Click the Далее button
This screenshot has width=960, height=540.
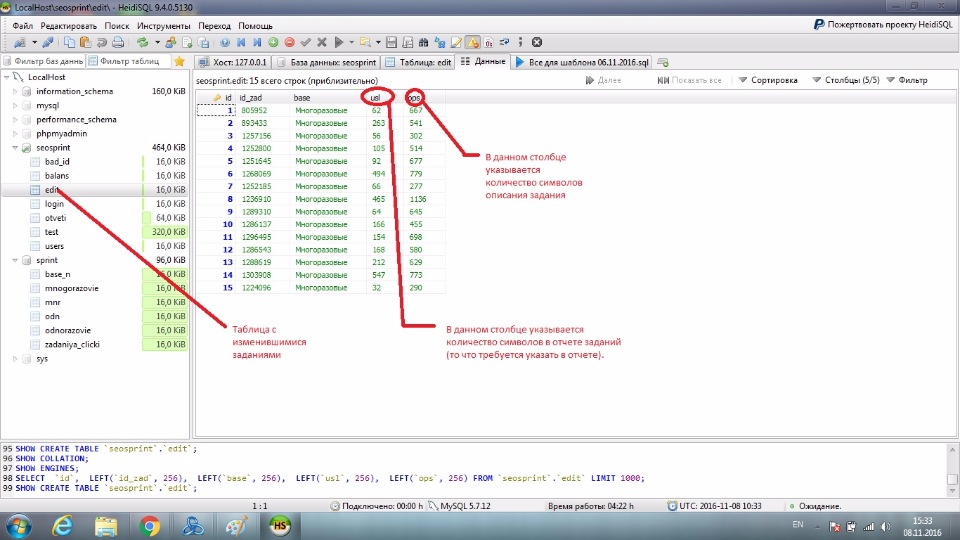[604, 80]
